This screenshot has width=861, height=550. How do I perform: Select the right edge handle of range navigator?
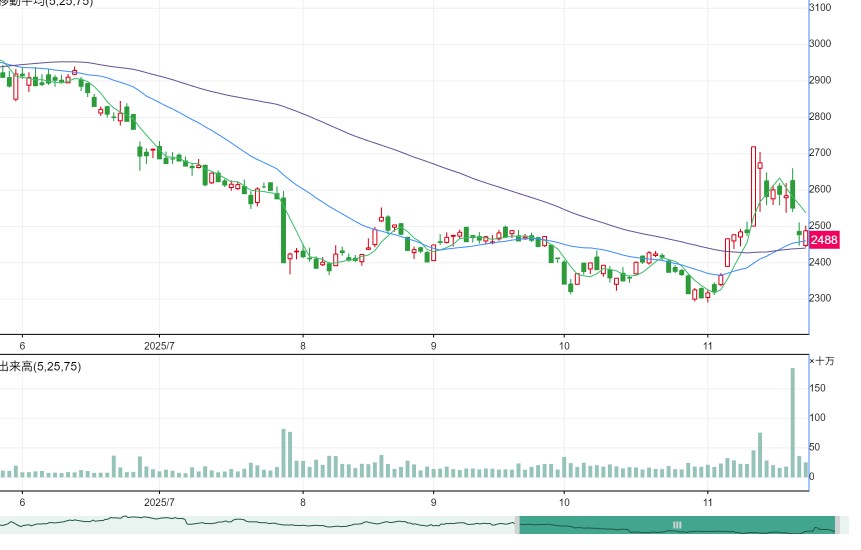click(837, 525)
